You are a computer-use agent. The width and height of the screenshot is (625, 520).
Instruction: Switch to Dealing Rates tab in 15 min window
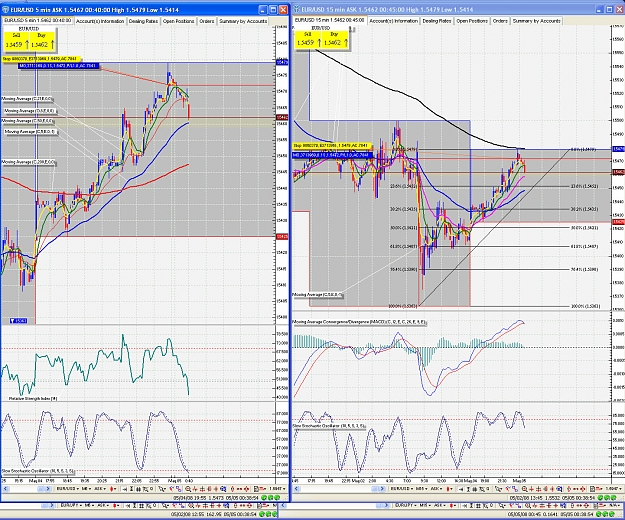[437, 21]
